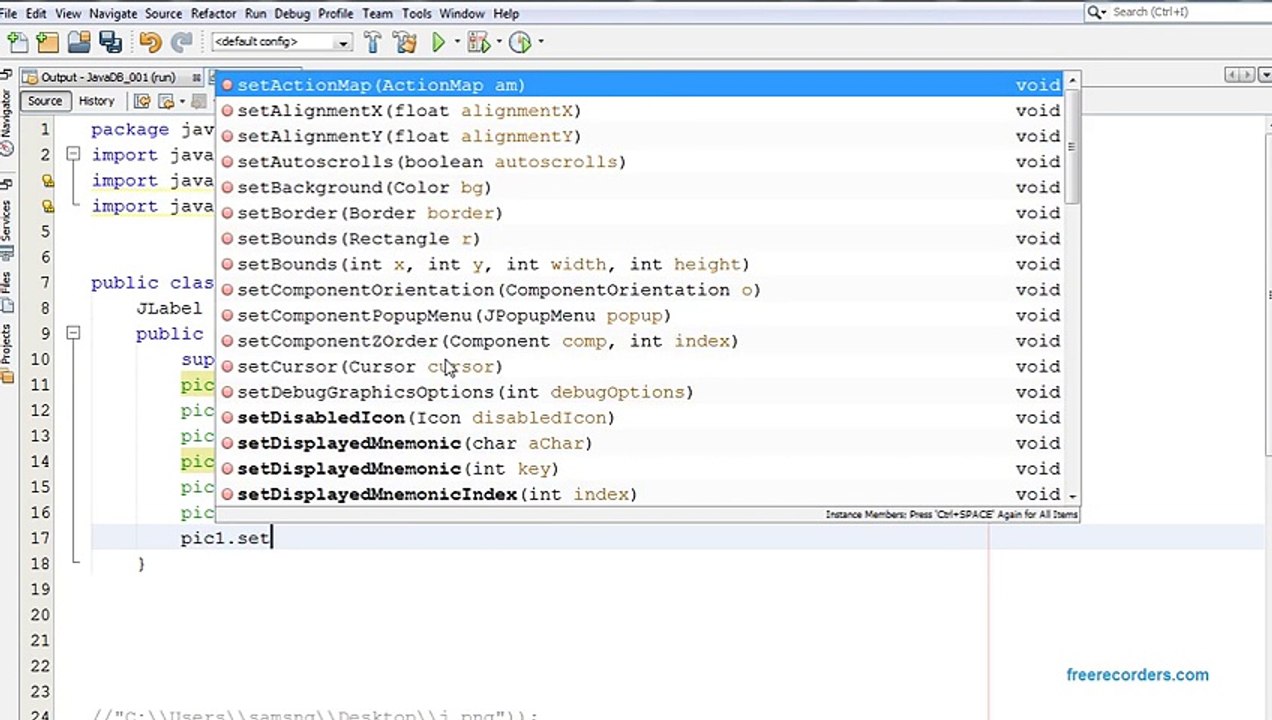Image resolution: width=1272 pixels, height=720 pixels.
Task: Select setBounds(Rectangle r) completion
Action: (641, 239)
